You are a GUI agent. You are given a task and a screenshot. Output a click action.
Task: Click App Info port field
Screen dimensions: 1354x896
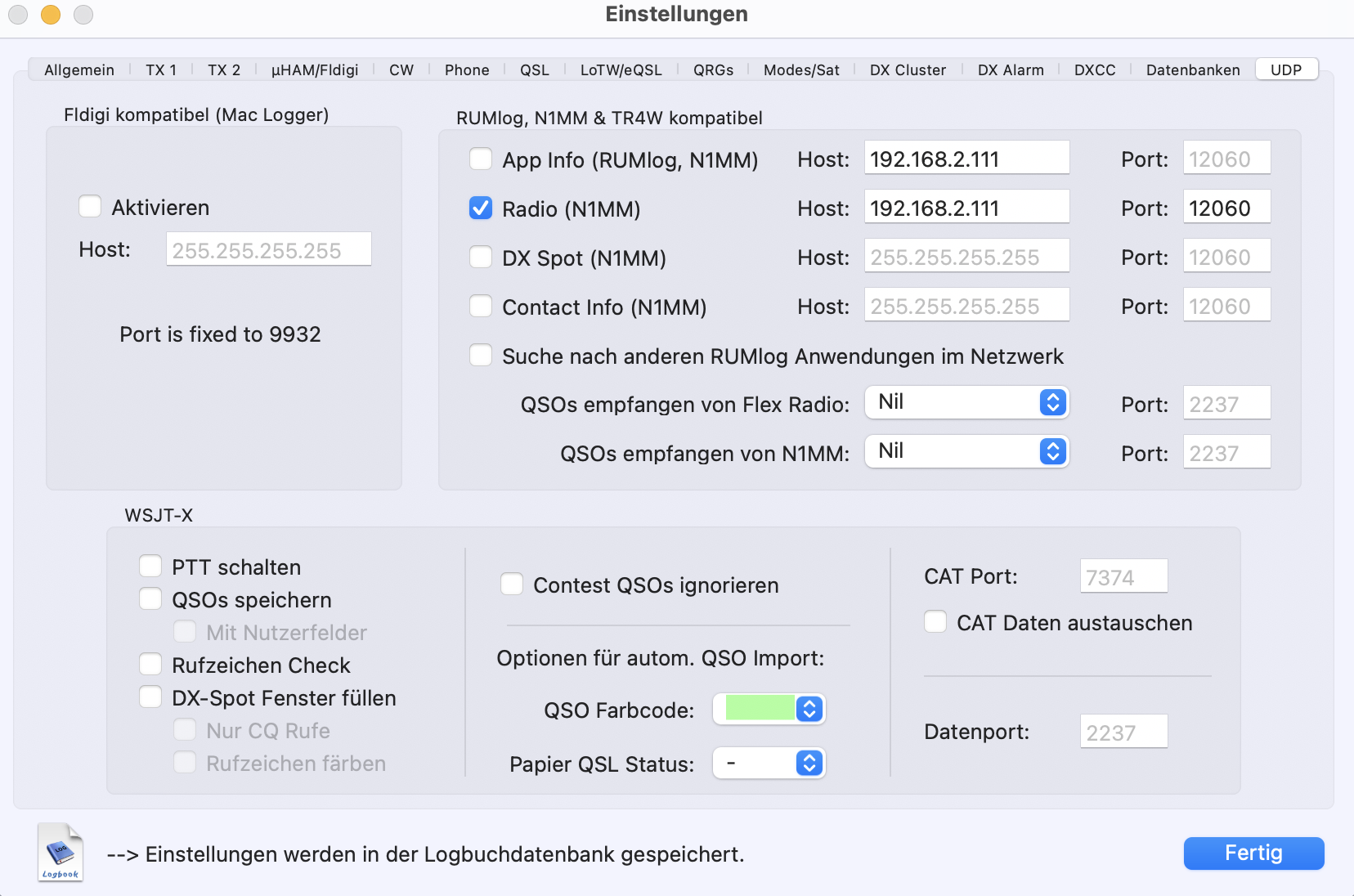(x=1227, y=158)
